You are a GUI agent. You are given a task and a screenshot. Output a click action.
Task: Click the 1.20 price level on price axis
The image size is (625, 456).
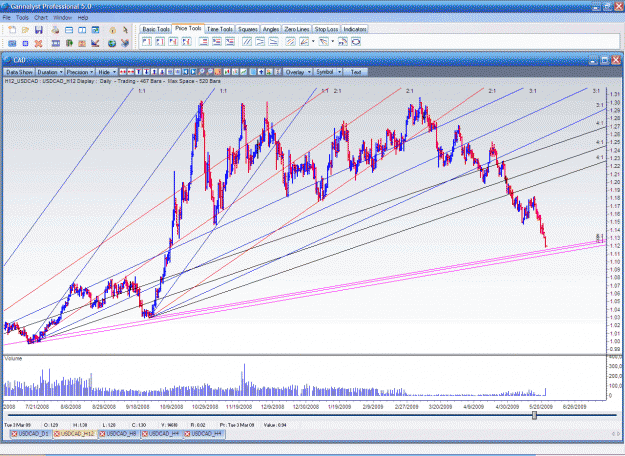pos(615,182)
